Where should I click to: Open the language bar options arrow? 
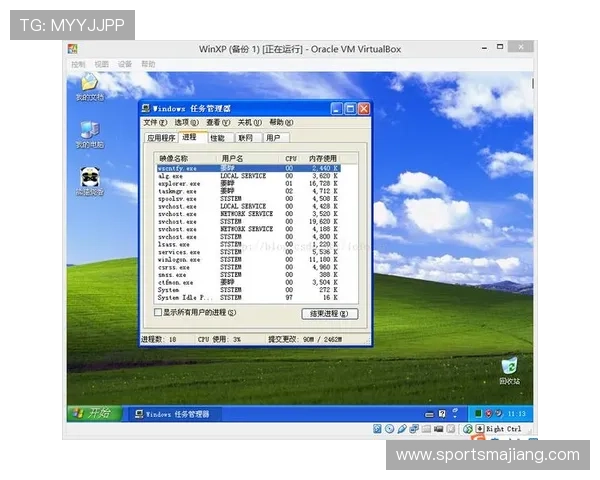pyautogui.click(x=455, y=416)
